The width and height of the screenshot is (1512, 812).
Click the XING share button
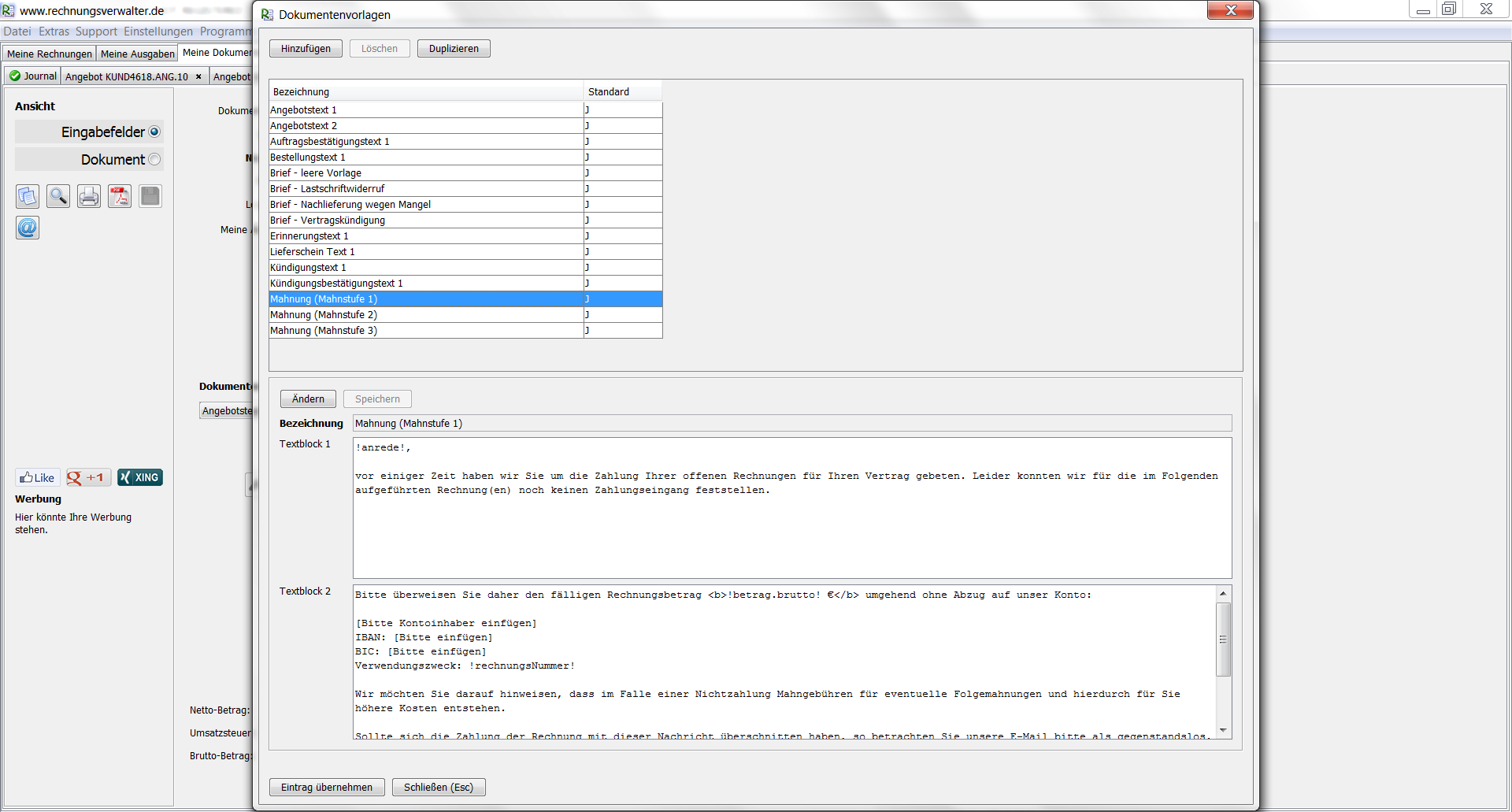pyautogui.click(x=140, y=477)
